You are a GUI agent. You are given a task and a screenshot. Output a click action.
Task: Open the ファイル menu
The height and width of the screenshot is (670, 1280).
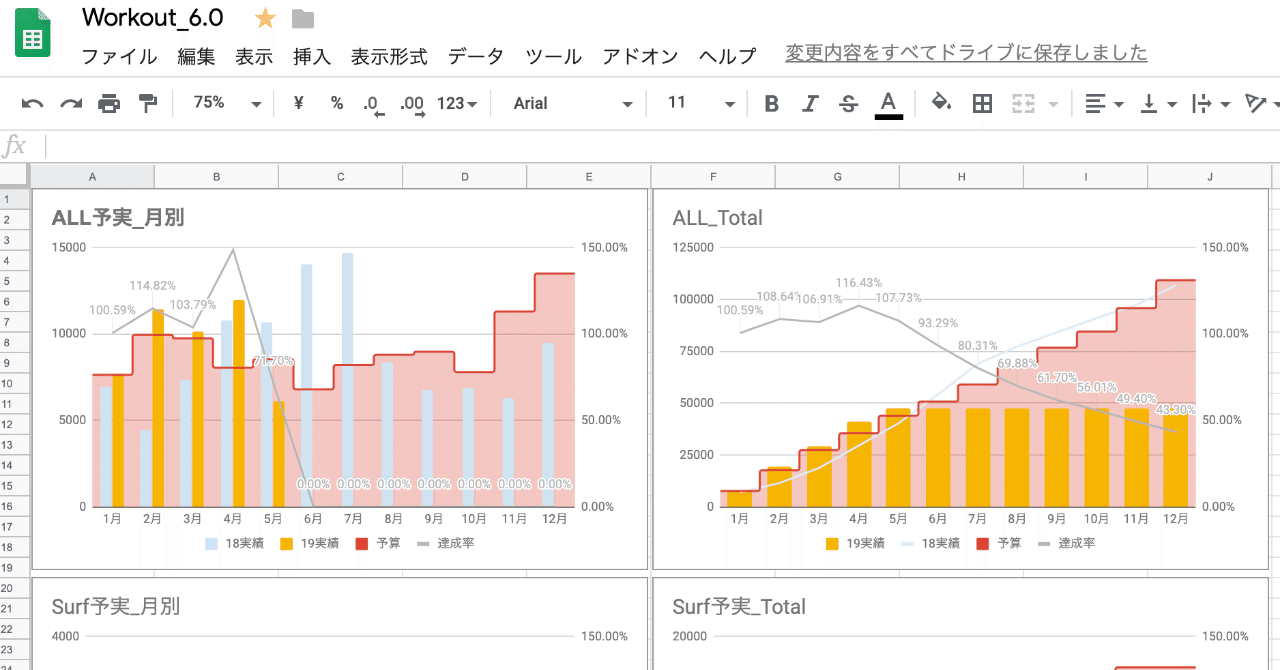(119, 56)
